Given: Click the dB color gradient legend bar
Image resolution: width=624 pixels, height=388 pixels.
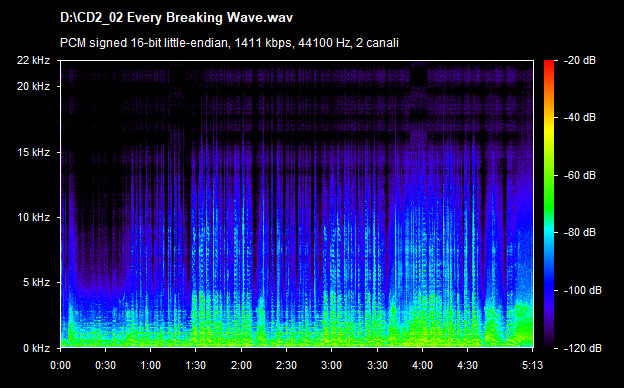Looking at the screenshot, I should click(549, 204).
